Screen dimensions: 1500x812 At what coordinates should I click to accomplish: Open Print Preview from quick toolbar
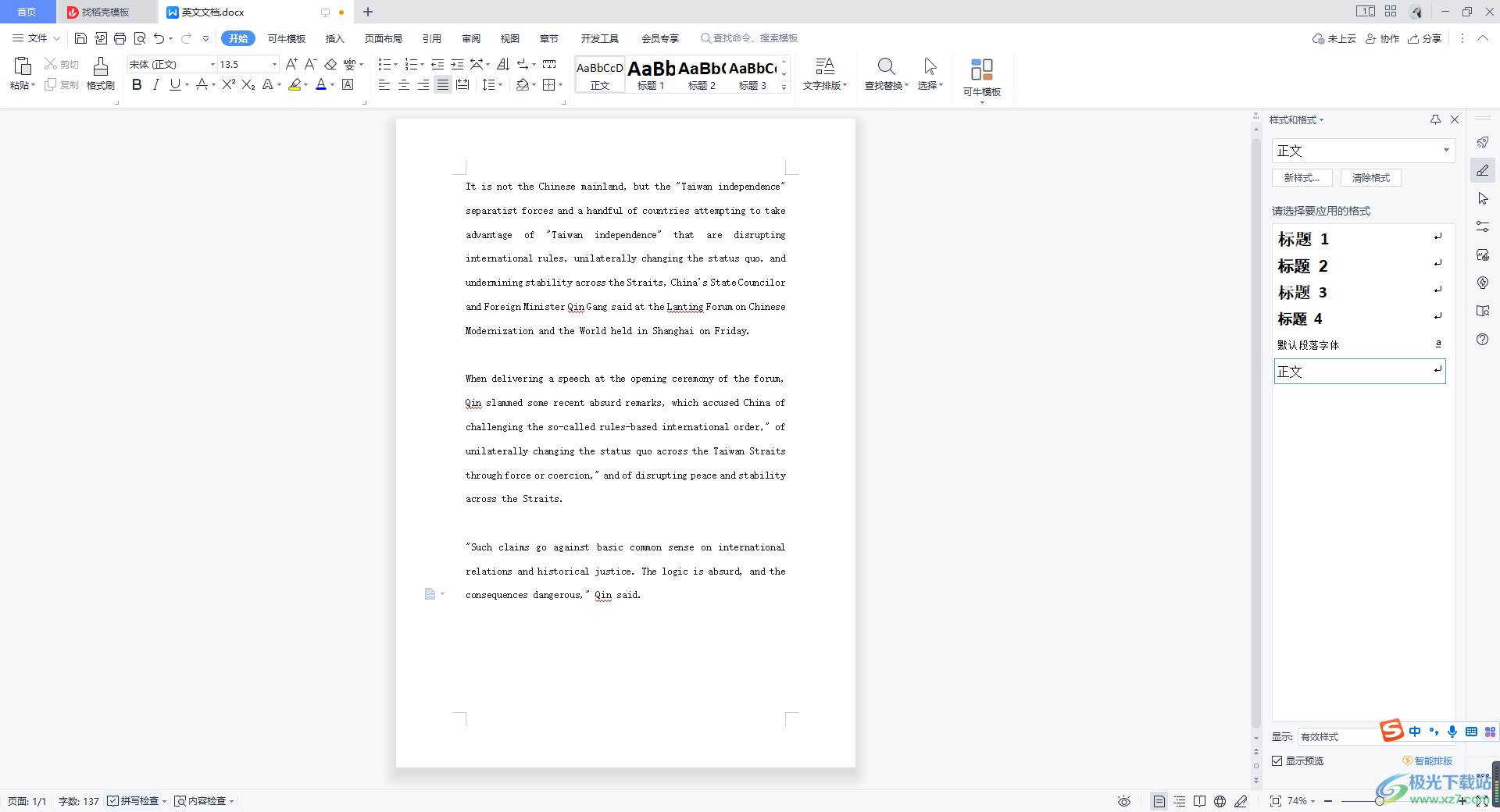coord(140,38)
